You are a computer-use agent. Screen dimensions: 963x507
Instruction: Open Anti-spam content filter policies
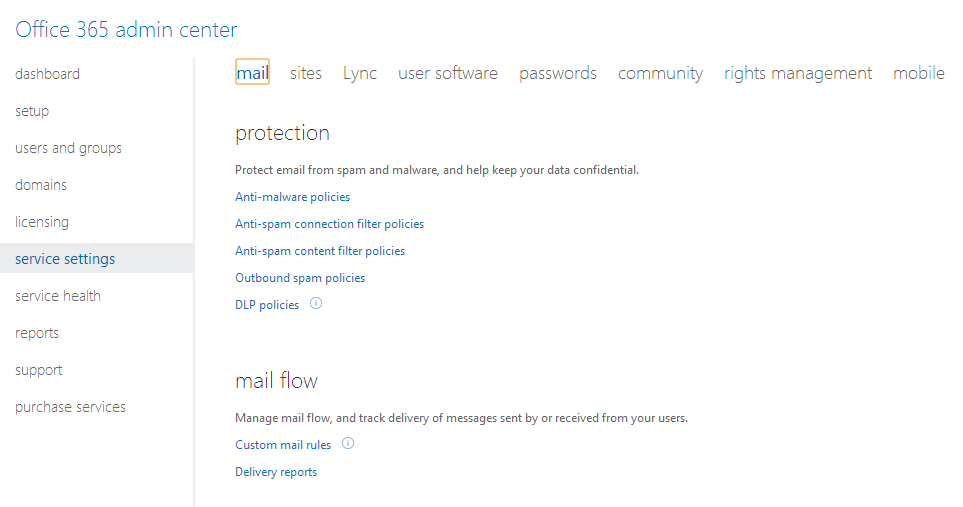pos(320,251)
